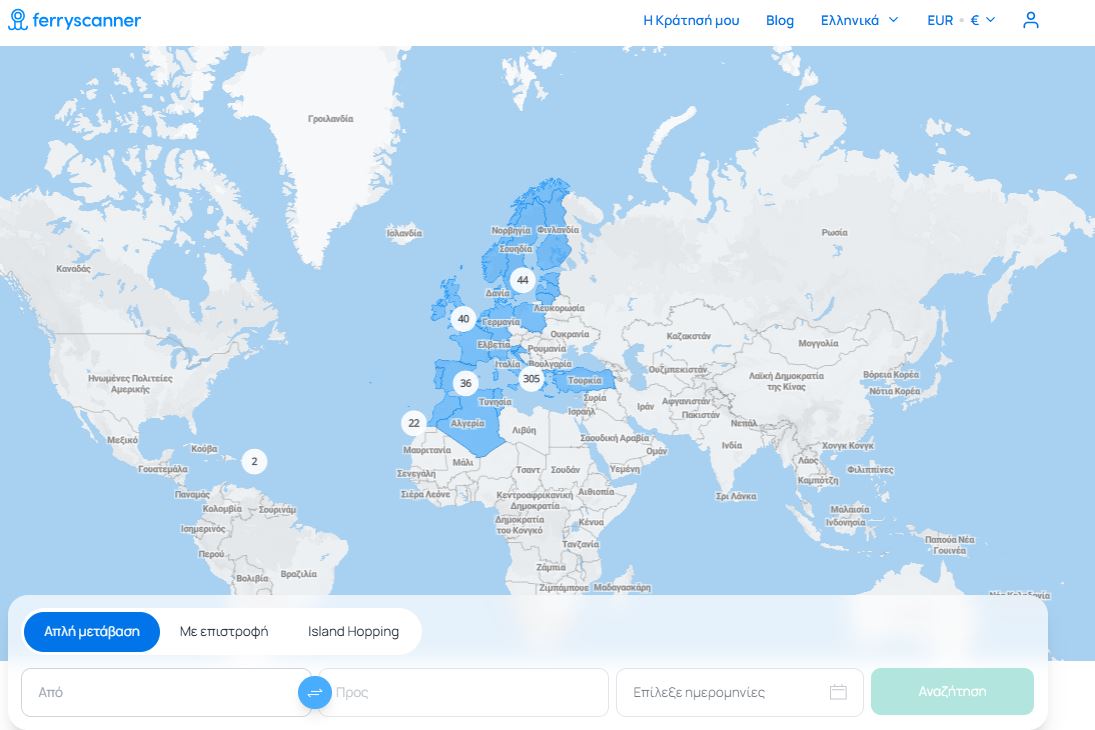Screen dimensions: 1095x730
Task: Choose the Island Hopping trip type
Action: point(353,632)
